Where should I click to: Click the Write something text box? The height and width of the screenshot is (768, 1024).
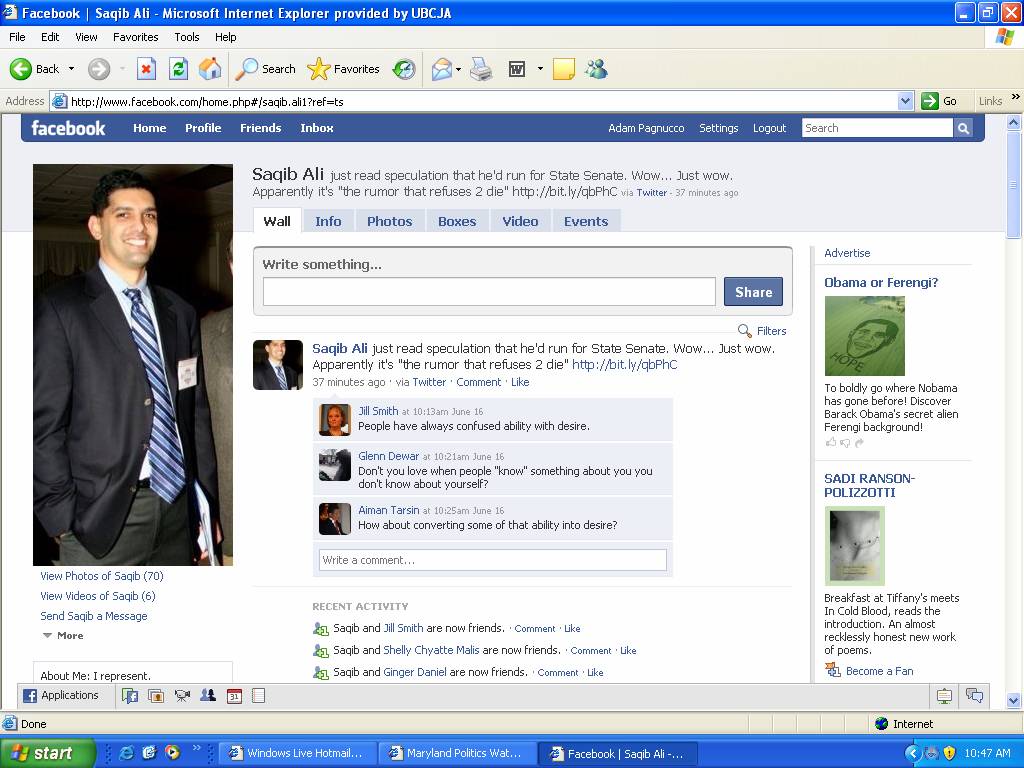pyautogui.click(x=489, y=292)
